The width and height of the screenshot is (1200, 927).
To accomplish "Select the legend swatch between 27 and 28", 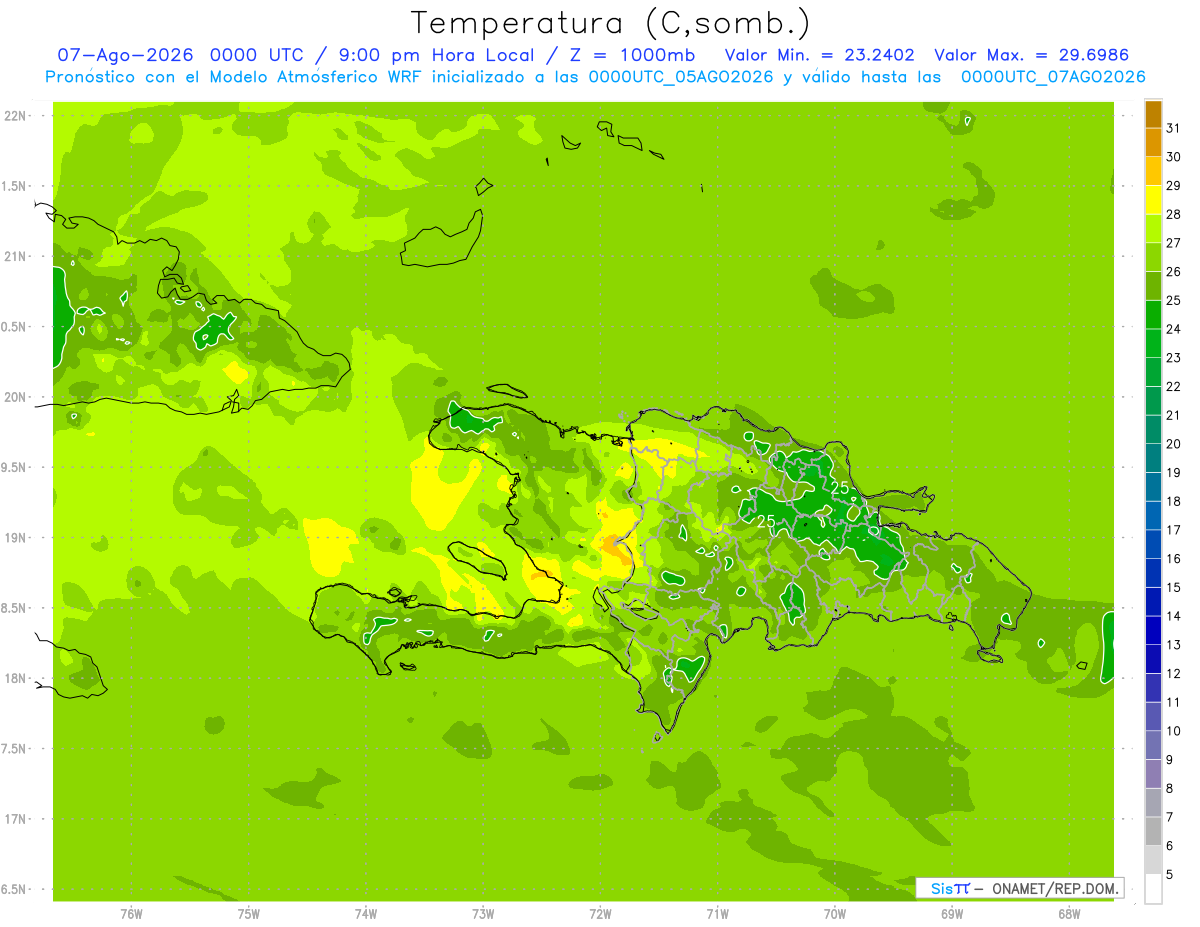I will point(1153,229).
